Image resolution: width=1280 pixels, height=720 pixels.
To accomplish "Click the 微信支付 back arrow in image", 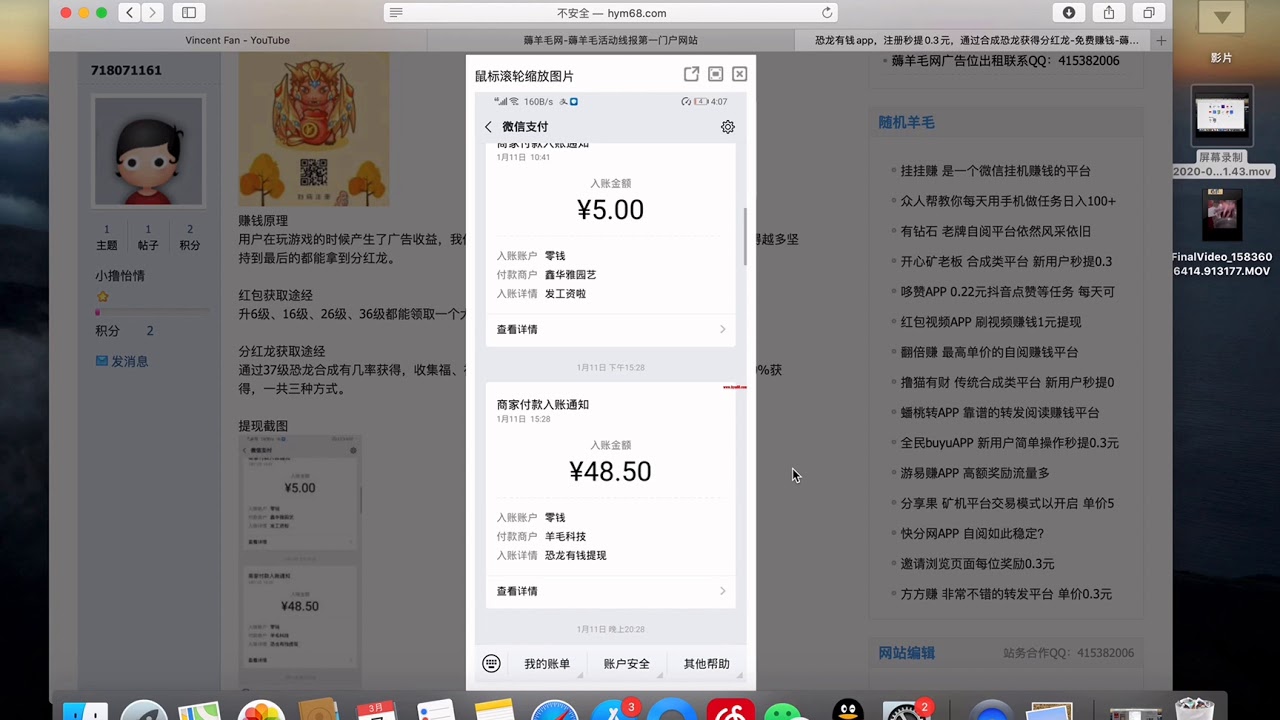I will coord(488,127).
